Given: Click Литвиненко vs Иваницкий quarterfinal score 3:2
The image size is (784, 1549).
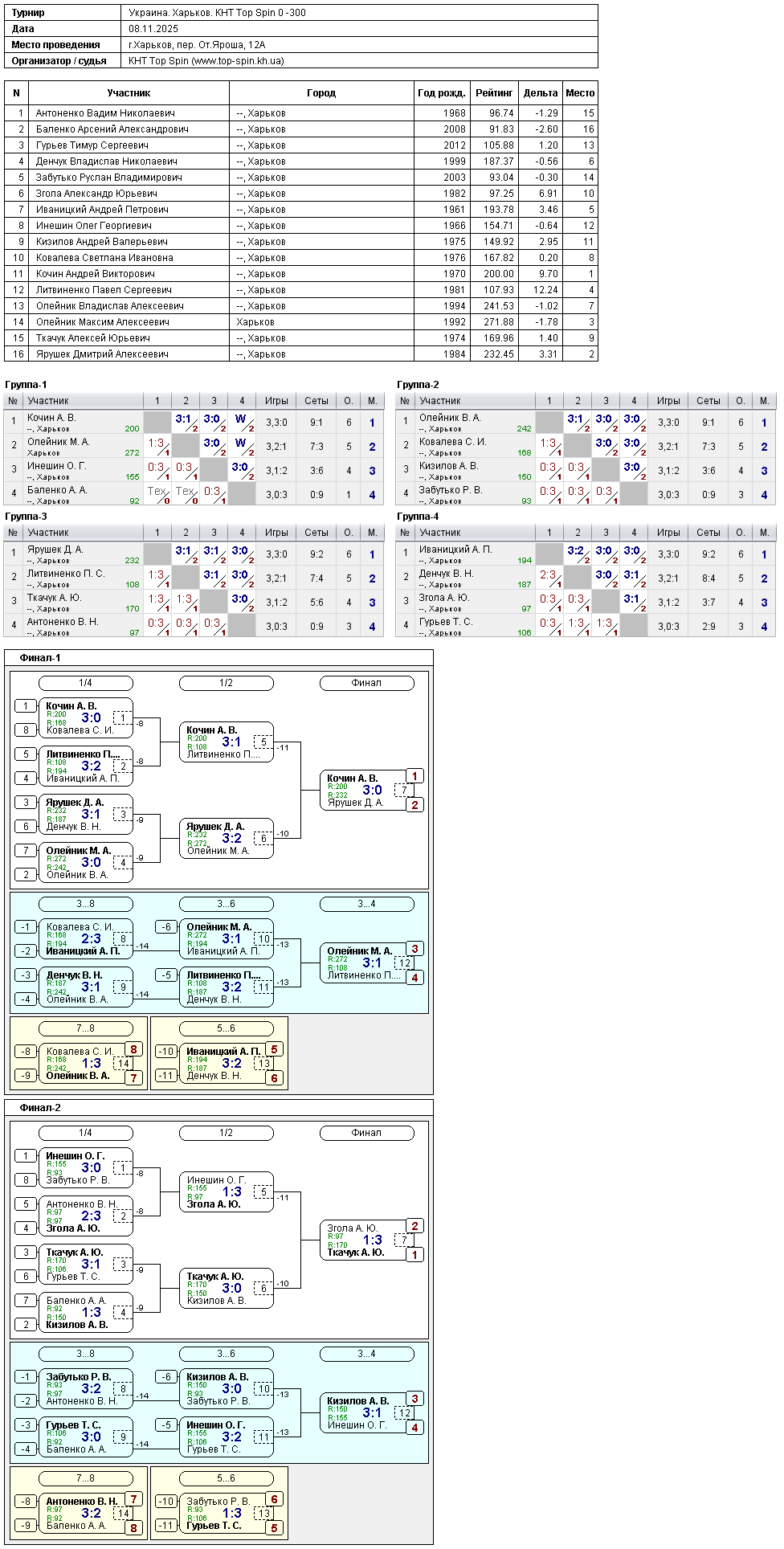Looking at the screenshot, I should [x=91, y=766].
